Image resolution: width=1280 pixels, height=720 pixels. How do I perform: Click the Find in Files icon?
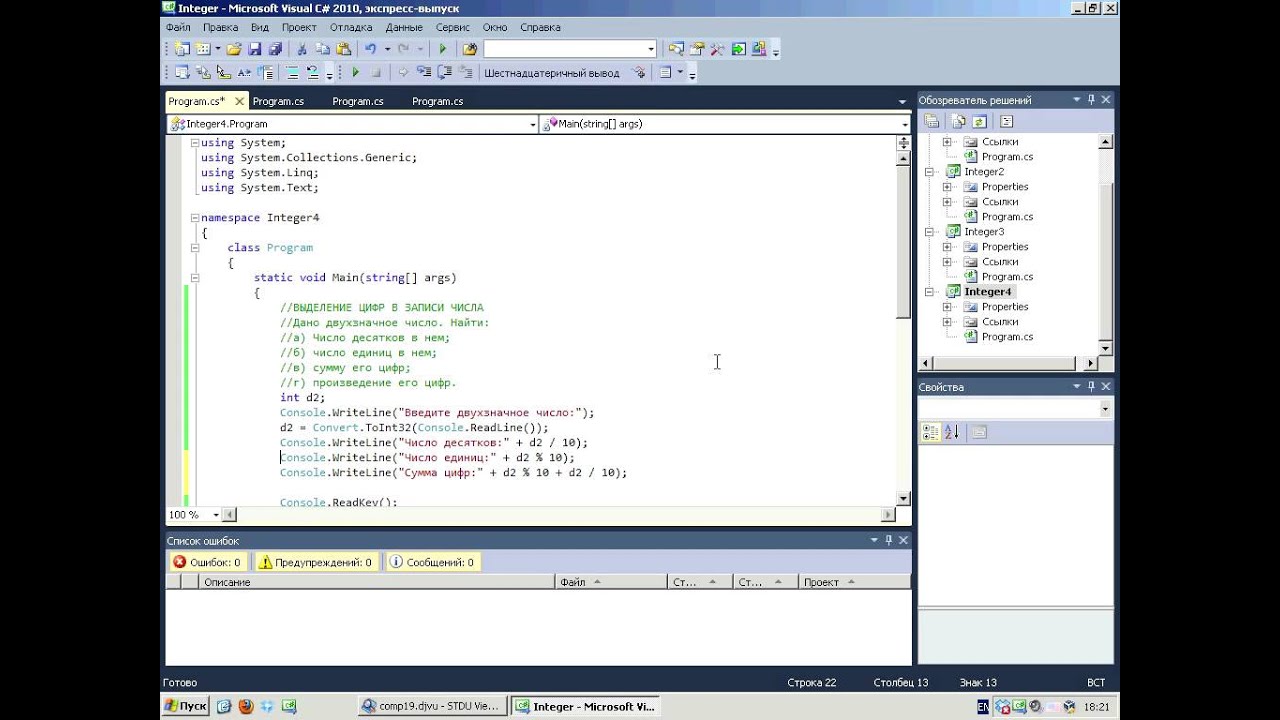(x=469, y=49)
